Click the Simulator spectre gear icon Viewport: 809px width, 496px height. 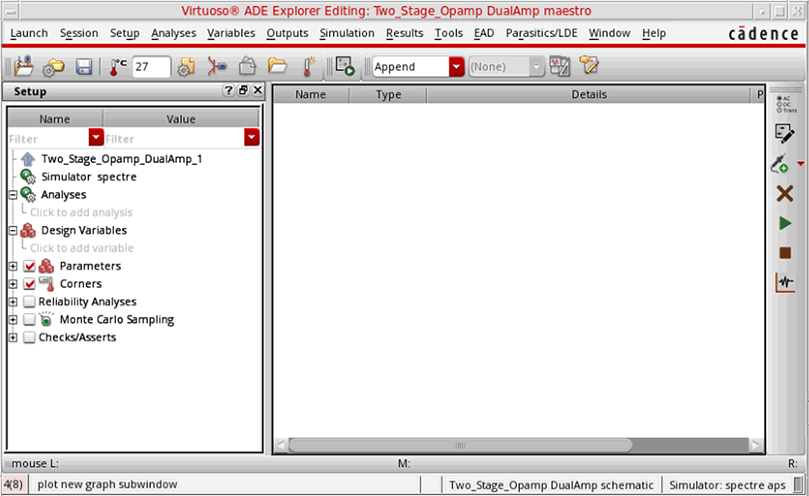pos(28,177)
